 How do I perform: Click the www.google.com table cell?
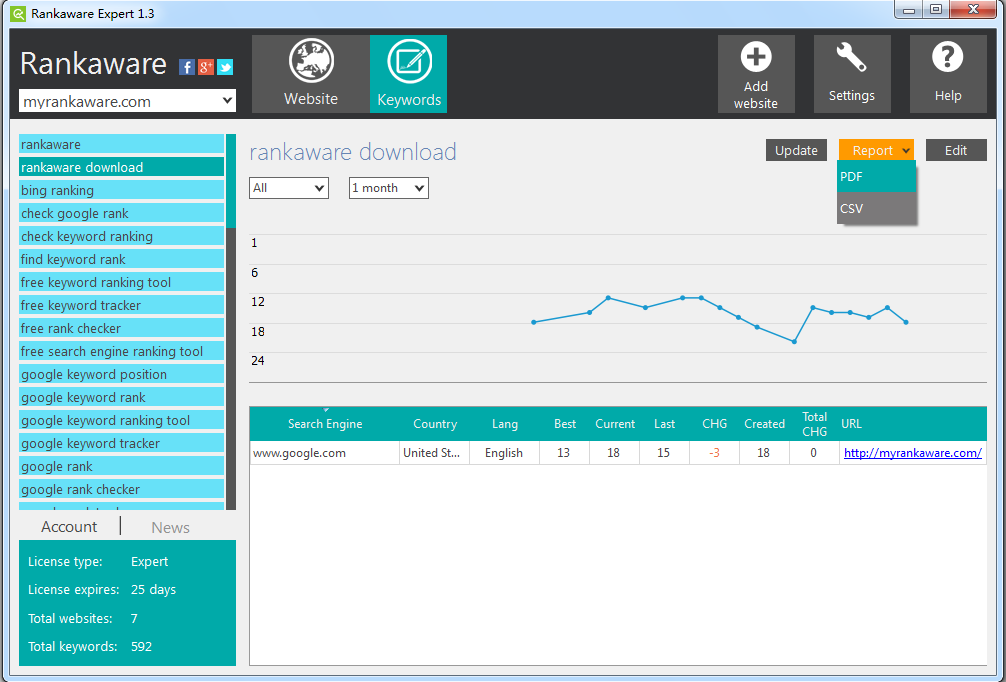click(x=325, y=453)
